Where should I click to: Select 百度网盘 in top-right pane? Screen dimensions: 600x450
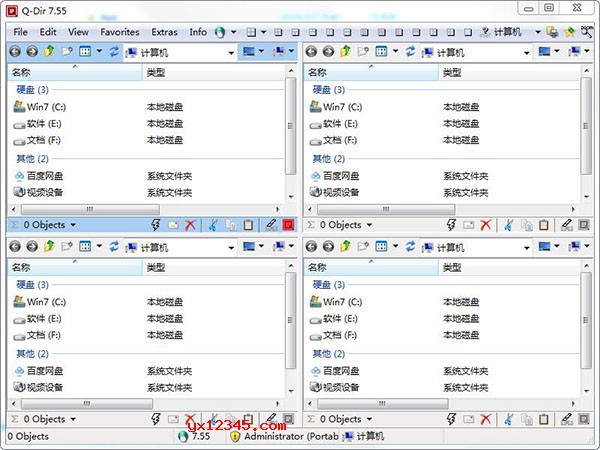(334, 176)
